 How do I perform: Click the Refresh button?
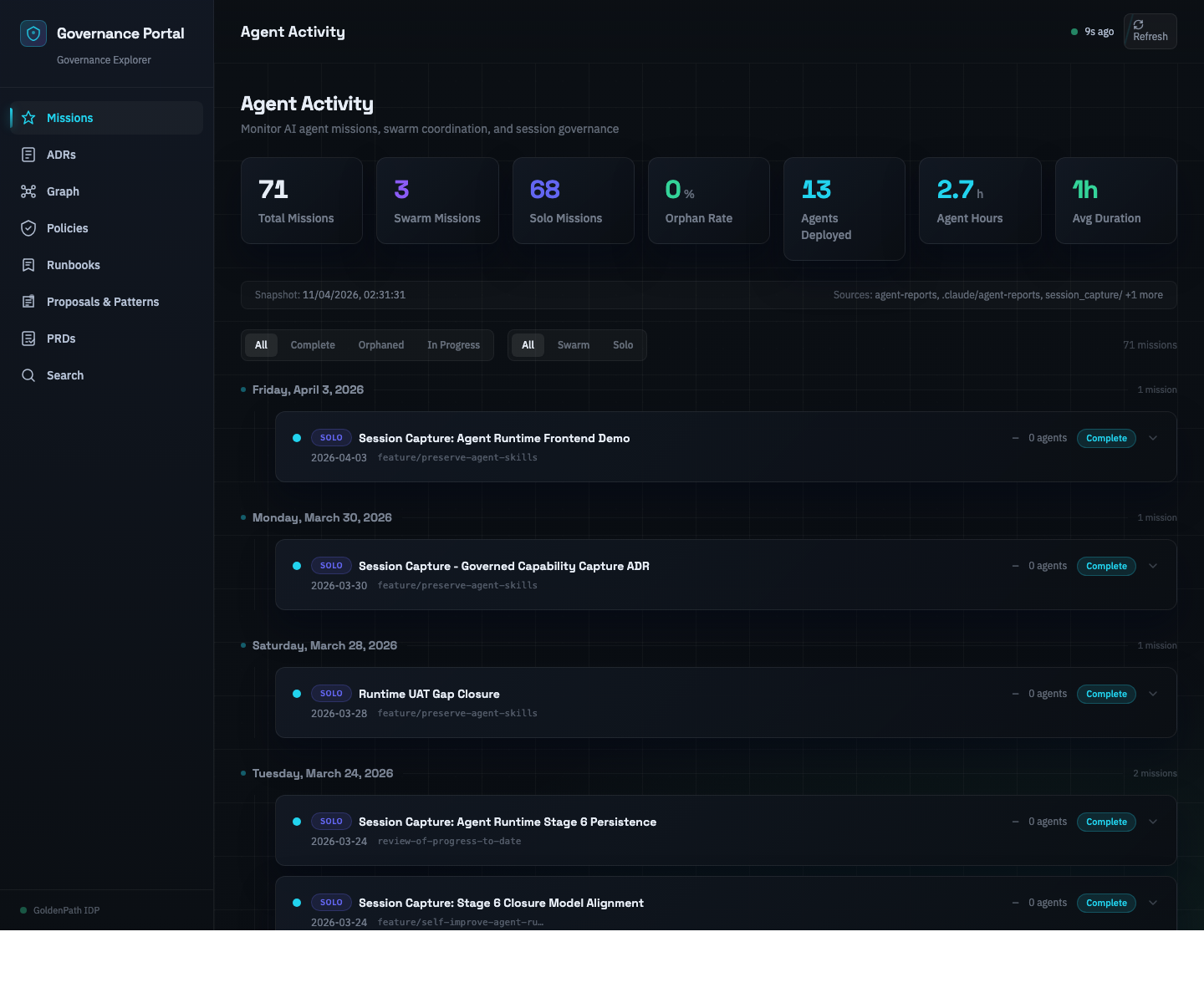1150,31
